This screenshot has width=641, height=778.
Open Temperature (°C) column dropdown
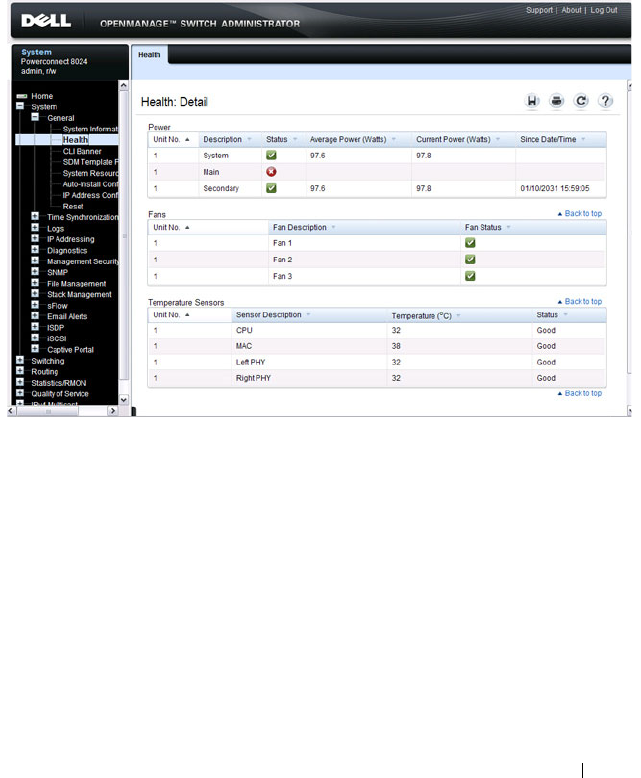(458, 316)
